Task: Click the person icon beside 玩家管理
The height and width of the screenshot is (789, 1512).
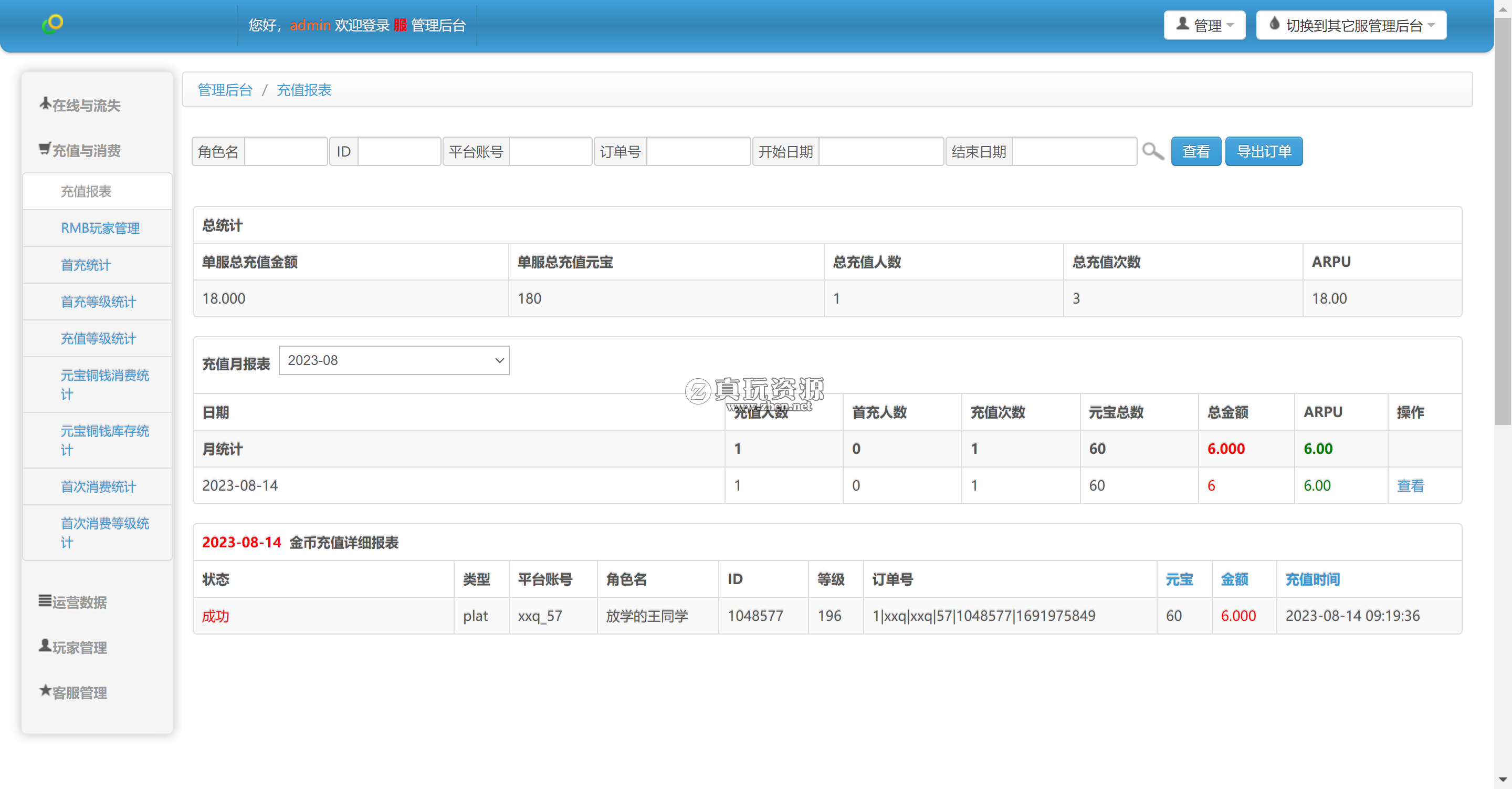Action: pyautogui.click(x=45, y=646)
